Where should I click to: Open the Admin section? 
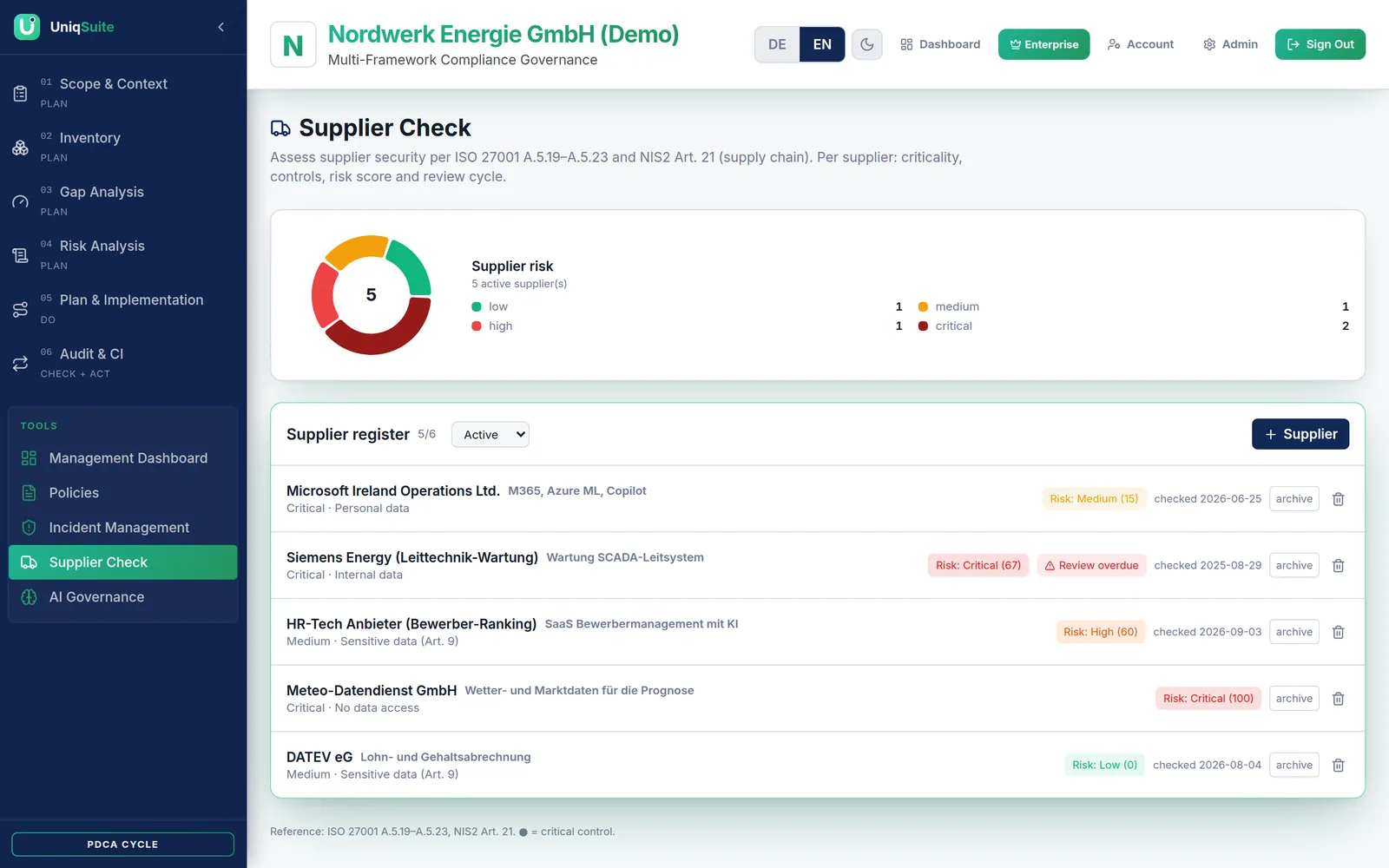click(1230, 44)
